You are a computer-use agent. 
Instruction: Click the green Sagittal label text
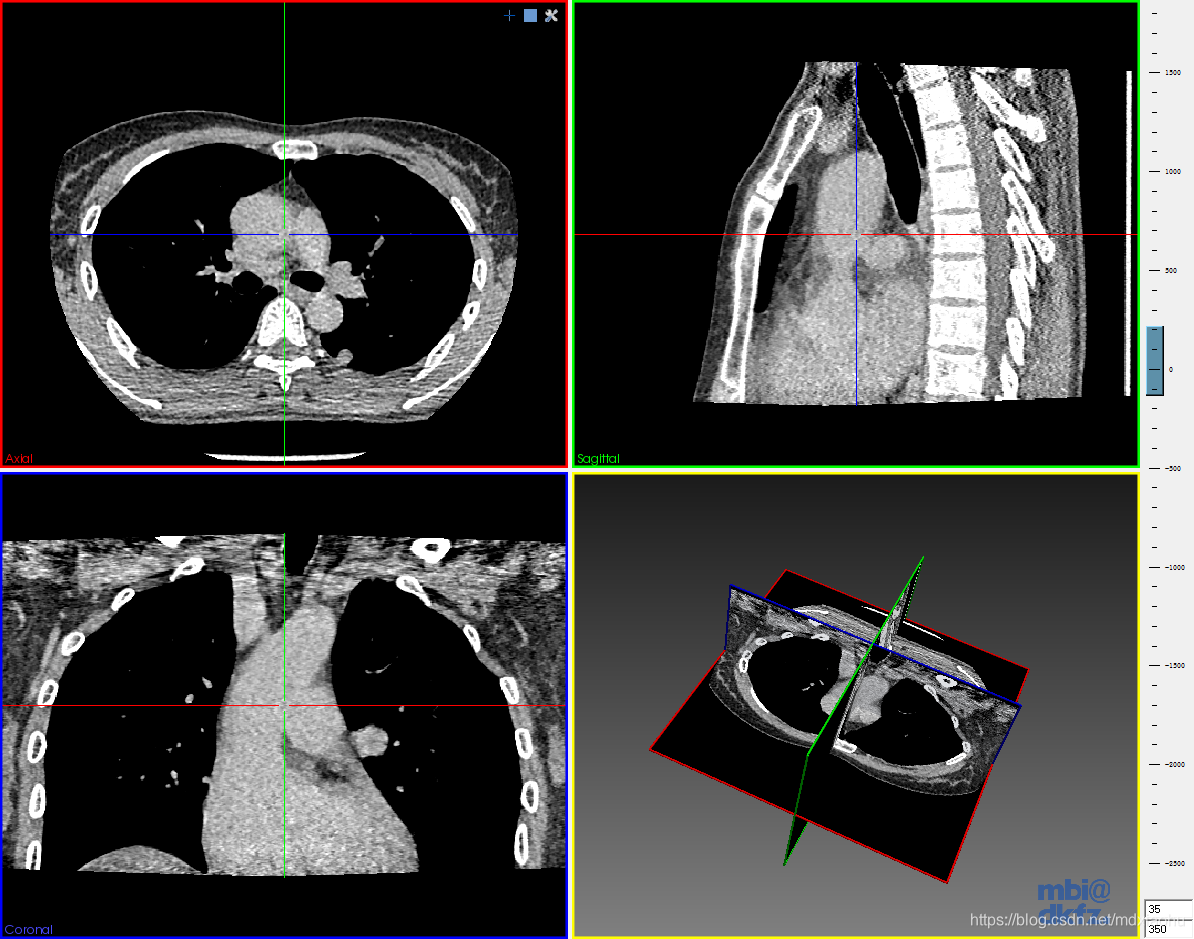click(x=598, y=459)
